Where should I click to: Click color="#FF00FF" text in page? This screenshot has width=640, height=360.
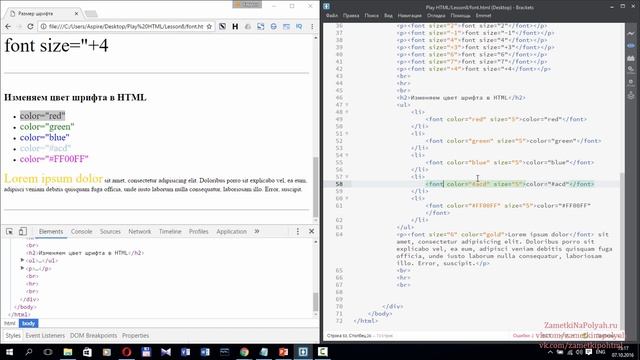pyautogui.click(x=54, y=159)
